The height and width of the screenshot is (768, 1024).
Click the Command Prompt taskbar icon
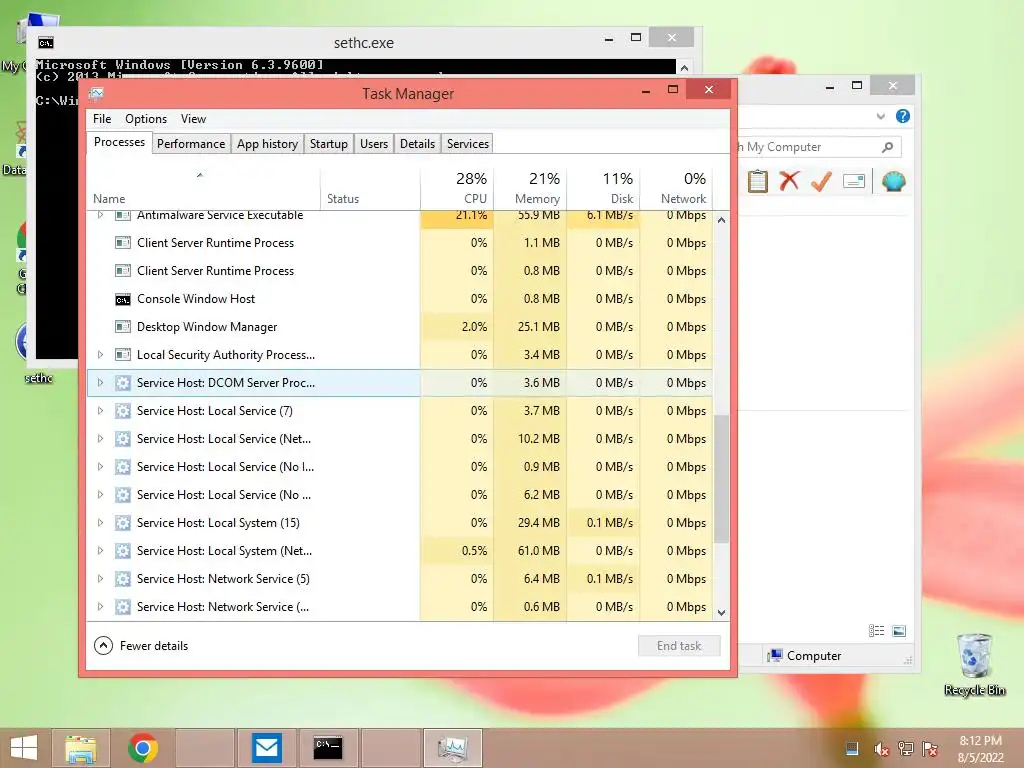pyautogui.click(x=328, y=748)
